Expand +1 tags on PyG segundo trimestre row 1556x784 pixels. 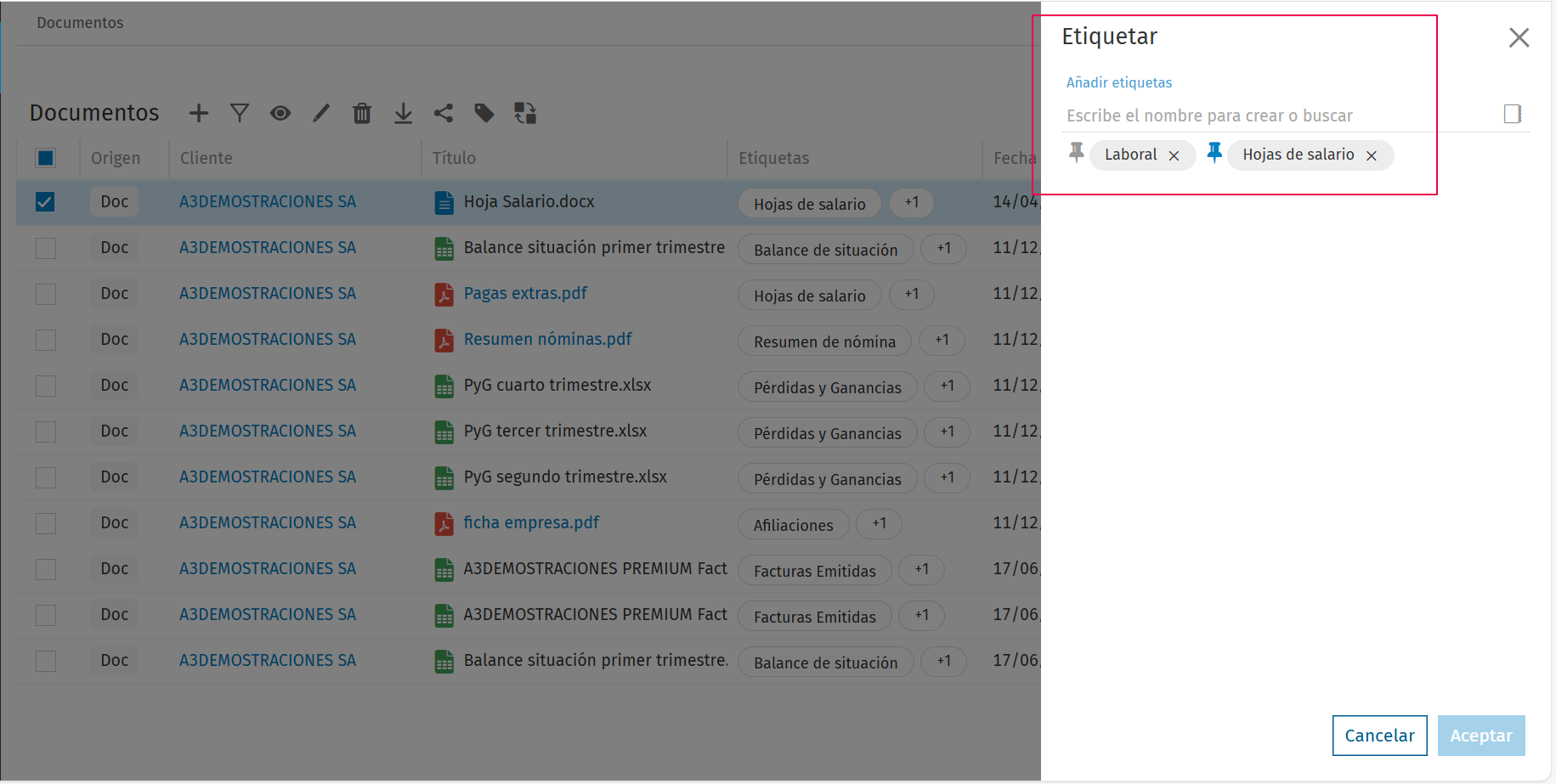[x=948, y=477]
